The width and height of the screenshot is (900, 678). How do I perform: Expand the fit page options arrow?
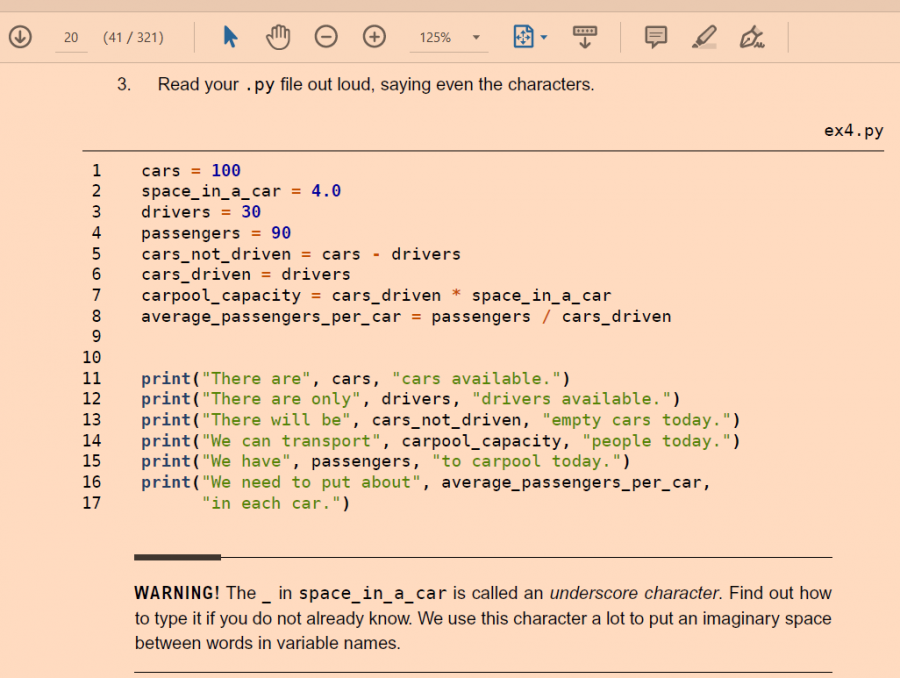(544, 38)
